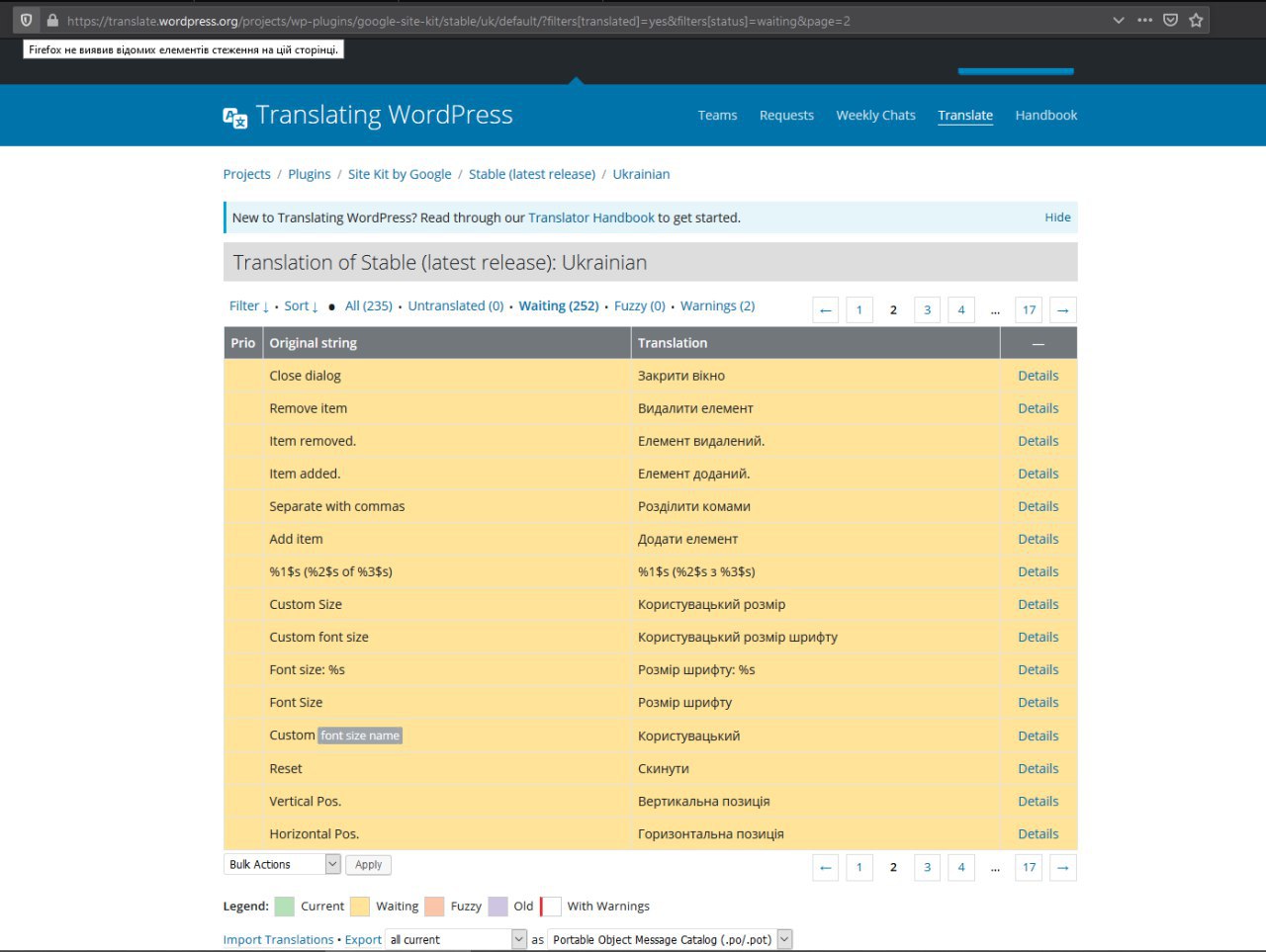Open the 'all current' export dropdown

[456, 940]
